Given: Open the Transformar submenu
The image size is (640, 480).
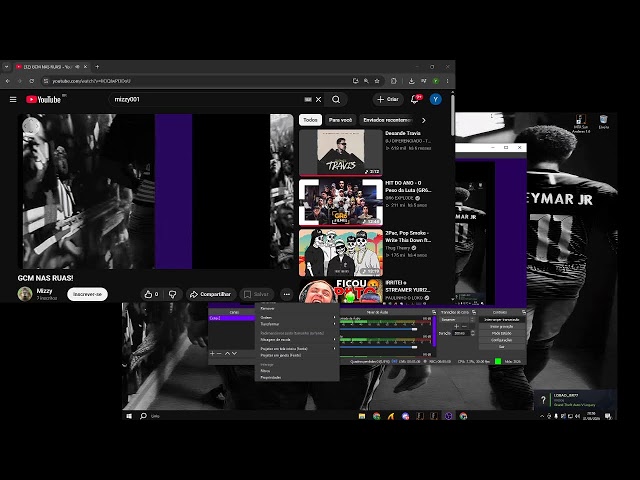Looking at the screenshot, I should click(297, 324).
